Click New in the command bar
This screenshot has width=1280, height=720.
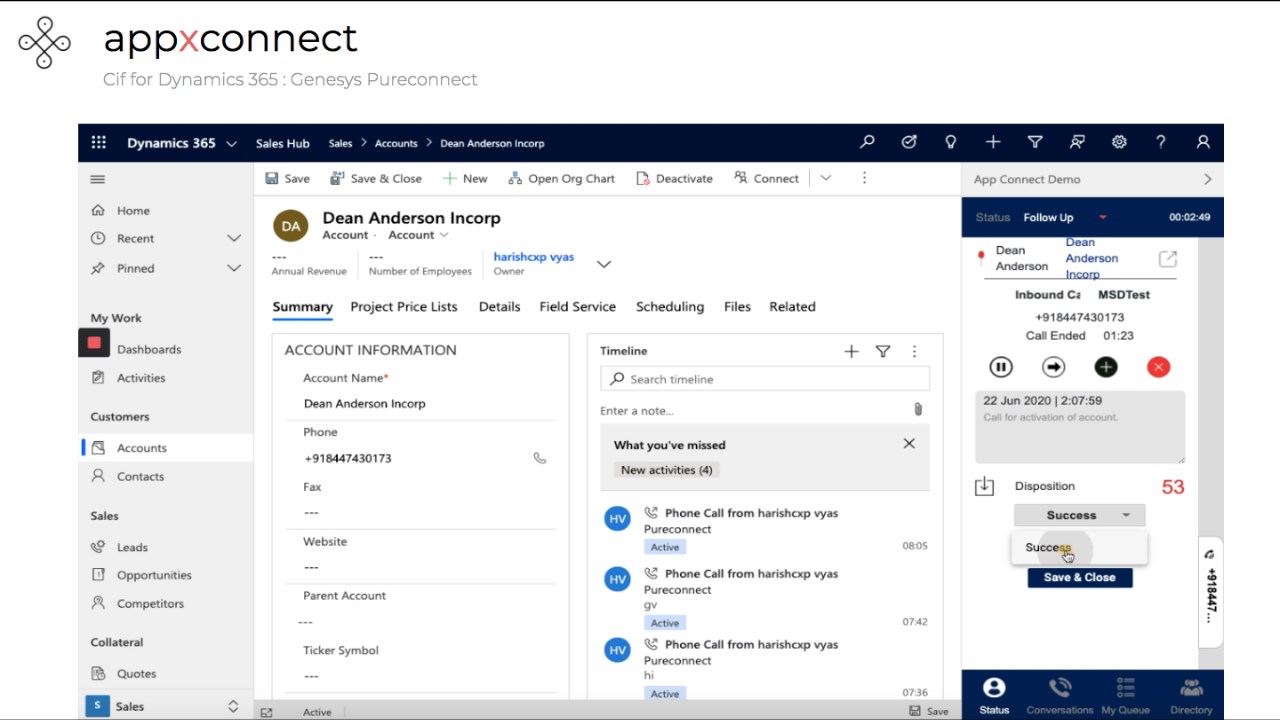tap(465, 179)
